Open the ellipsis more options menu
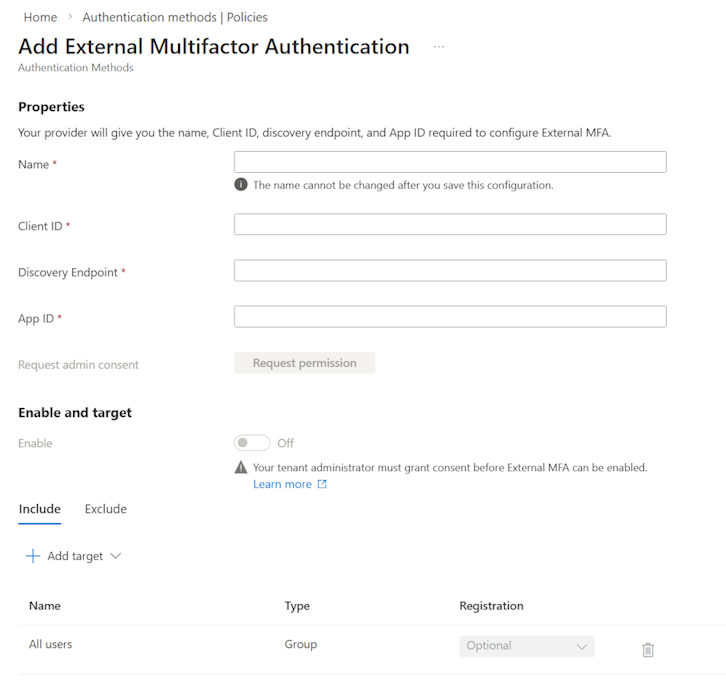726x683 pixels. tap(438, 47)
